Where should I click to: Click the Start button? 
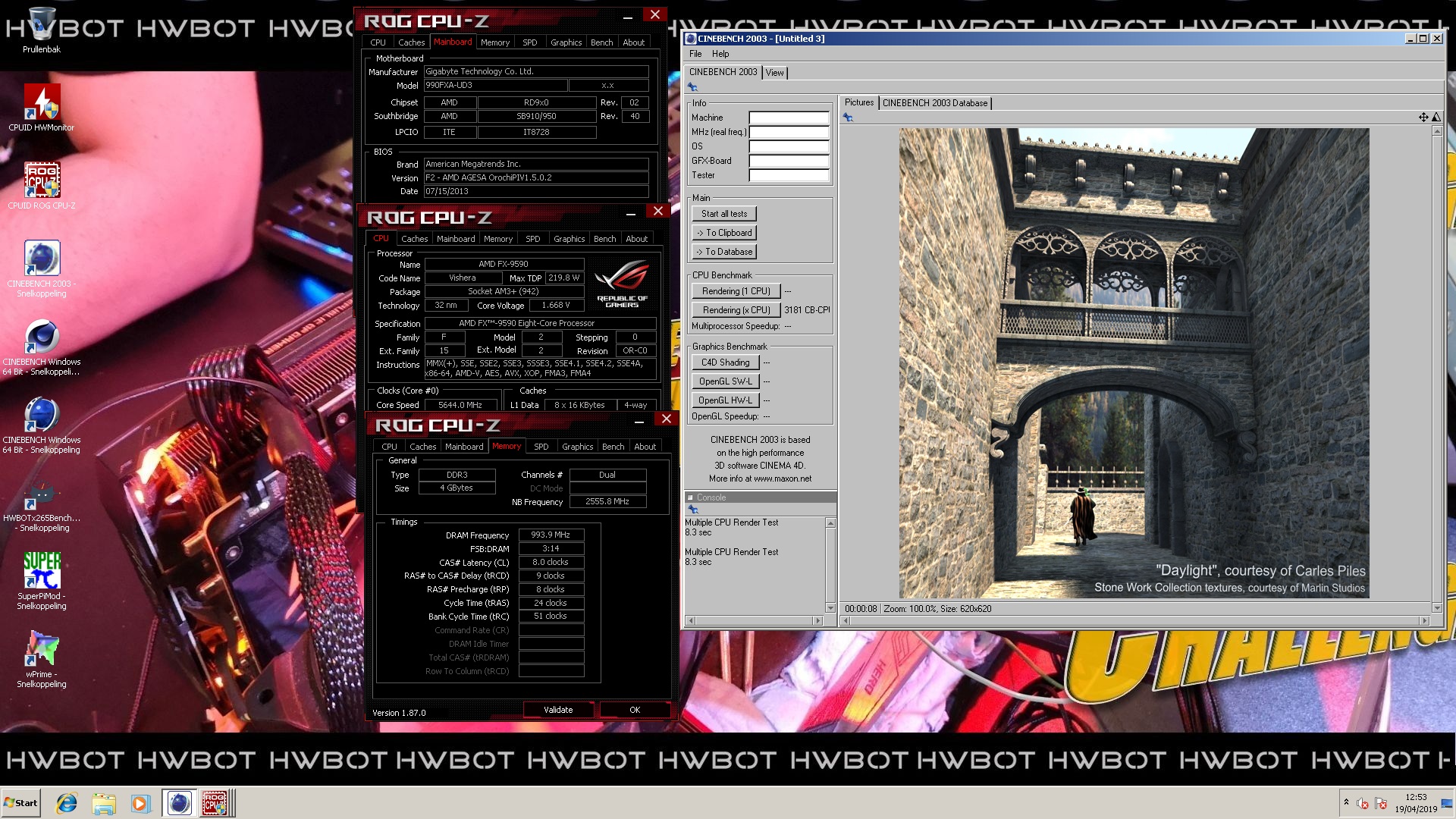tap(20, 803)
